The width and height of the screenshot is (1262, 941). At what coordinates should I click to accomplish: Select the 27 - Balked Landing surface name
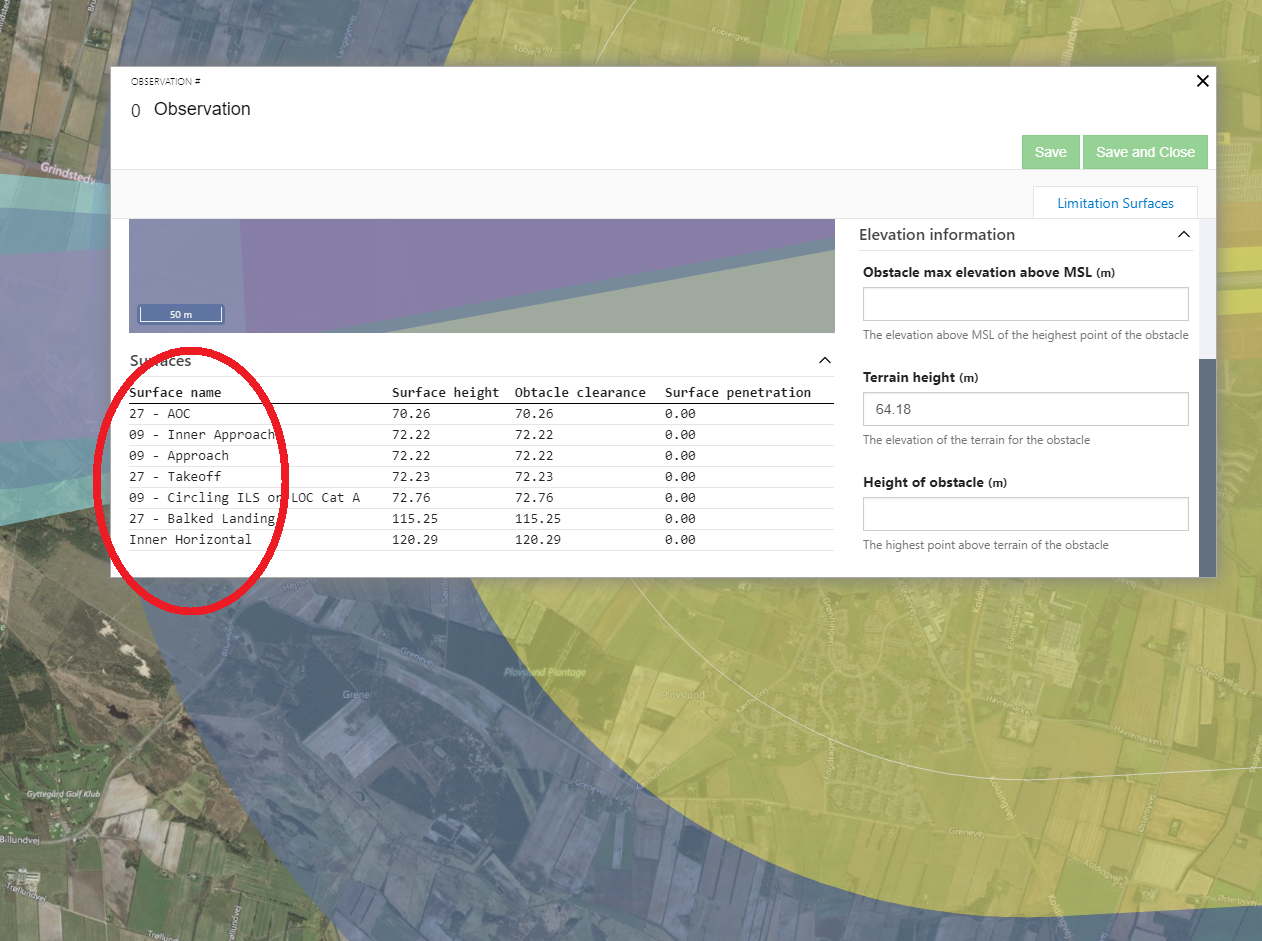tap(202, 518)
